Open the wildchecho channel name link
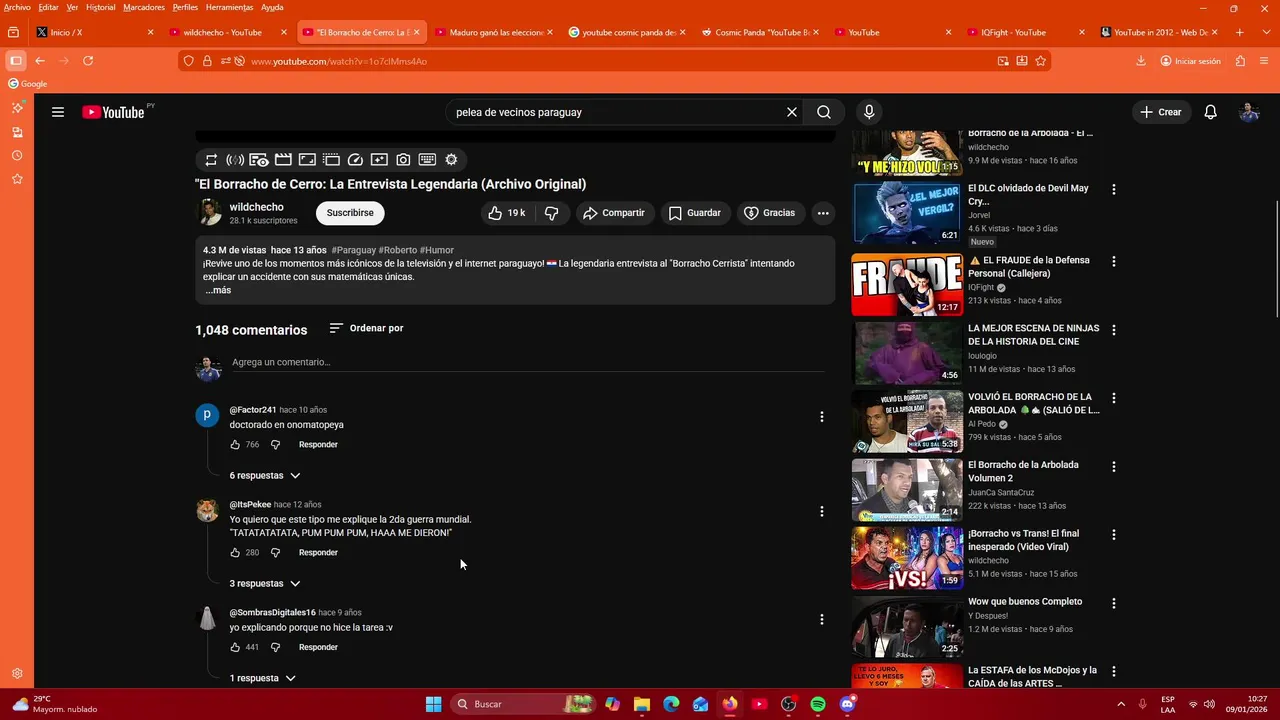The image size is (1280, 720). (x=256, y=207)
